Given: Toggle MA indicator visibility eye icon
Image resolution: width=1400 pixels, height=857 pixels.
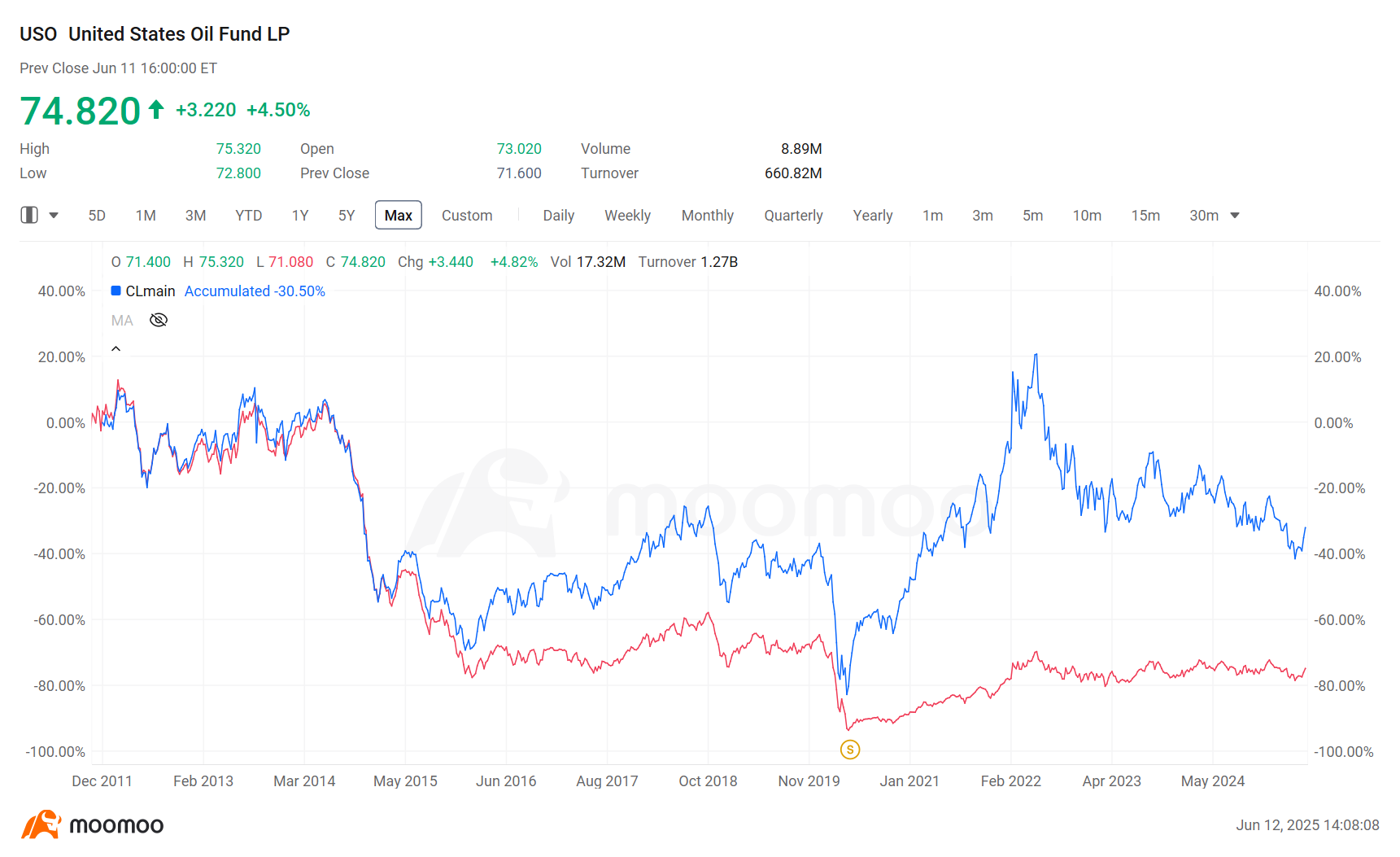Looking at the screenshot, I should (x=159, y=320).
